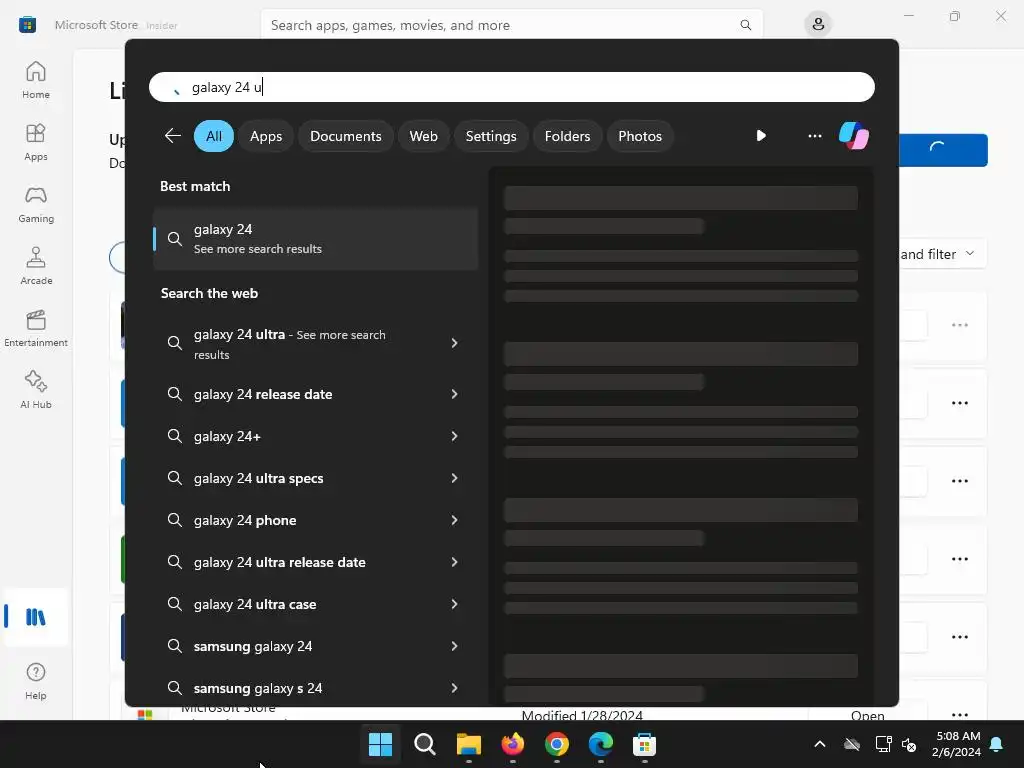The height and width of the screenshot is (768, 1024).
Task: Expand chevron for galaxy 24 ultra case
Action: pyautogui.click(x=455, y=604)
